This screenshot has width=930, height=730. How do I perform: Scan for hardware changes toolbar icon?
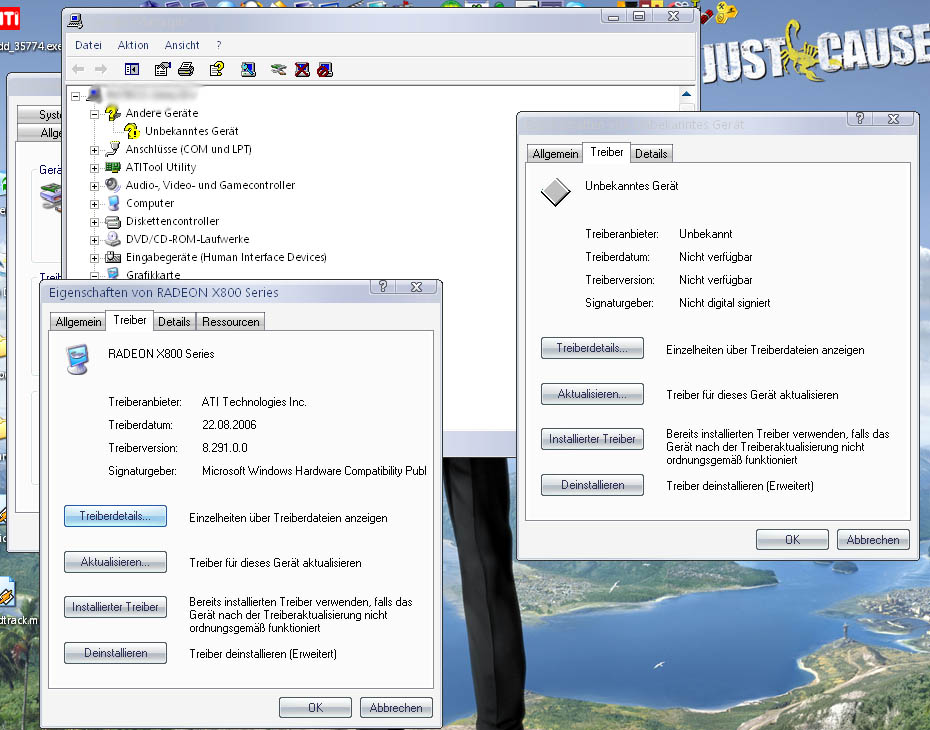coord(249,69)
